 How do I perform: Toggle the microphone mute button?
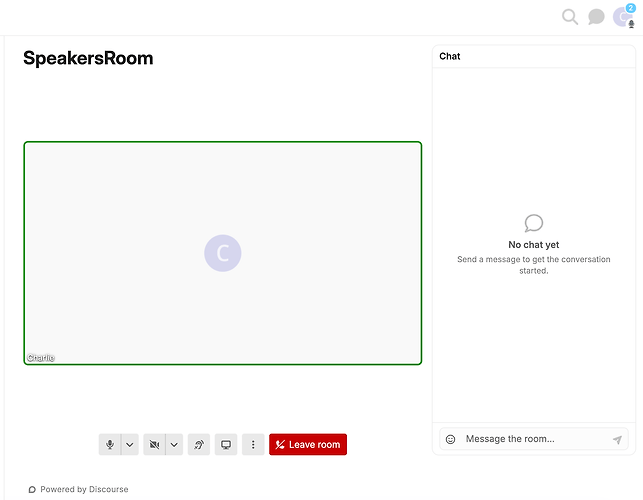click(x=110, y=444)
